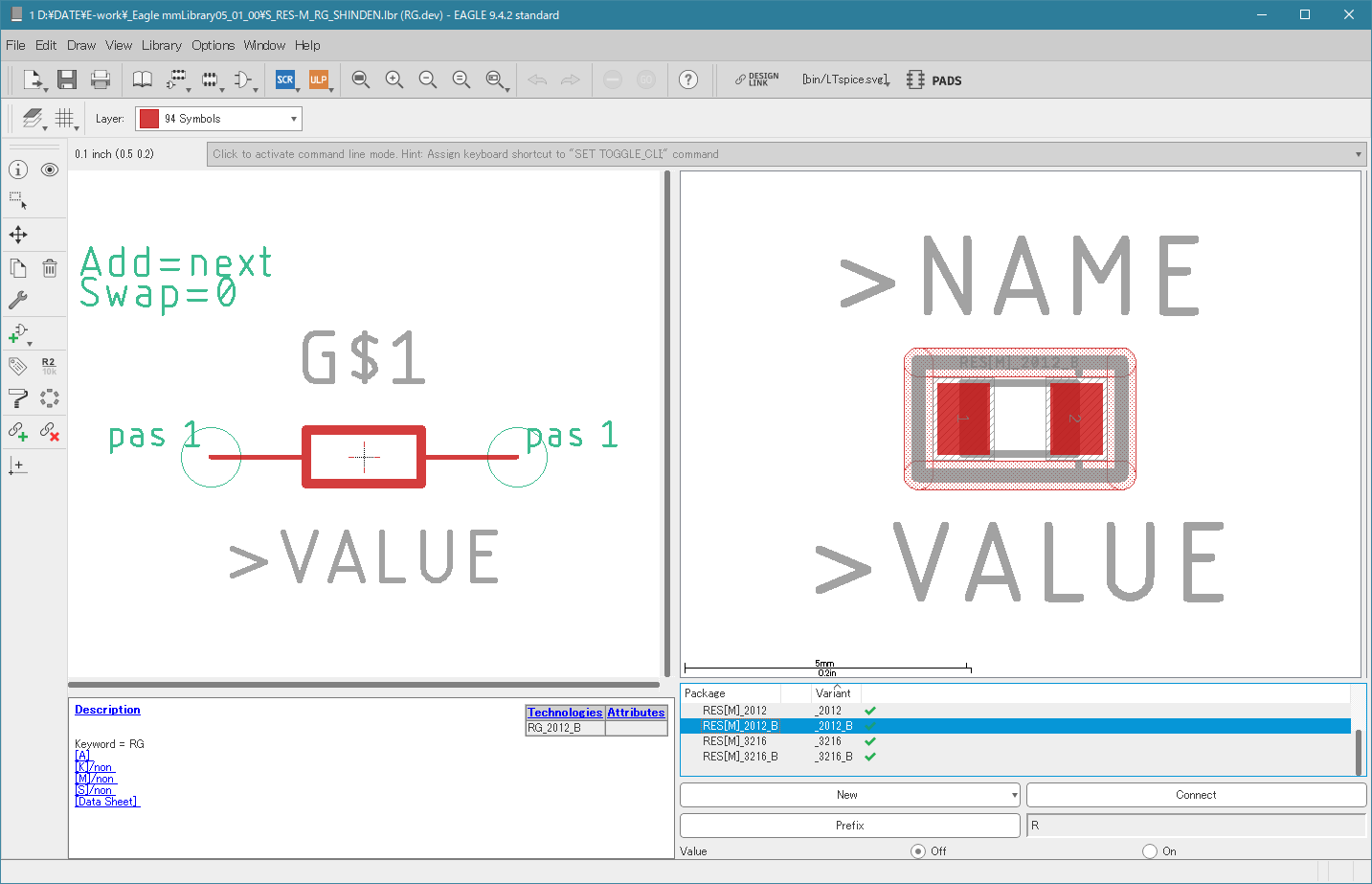Screen dimensions: 1372x884
Task: Select the Delete trash can tool
Action: [50, 268]
